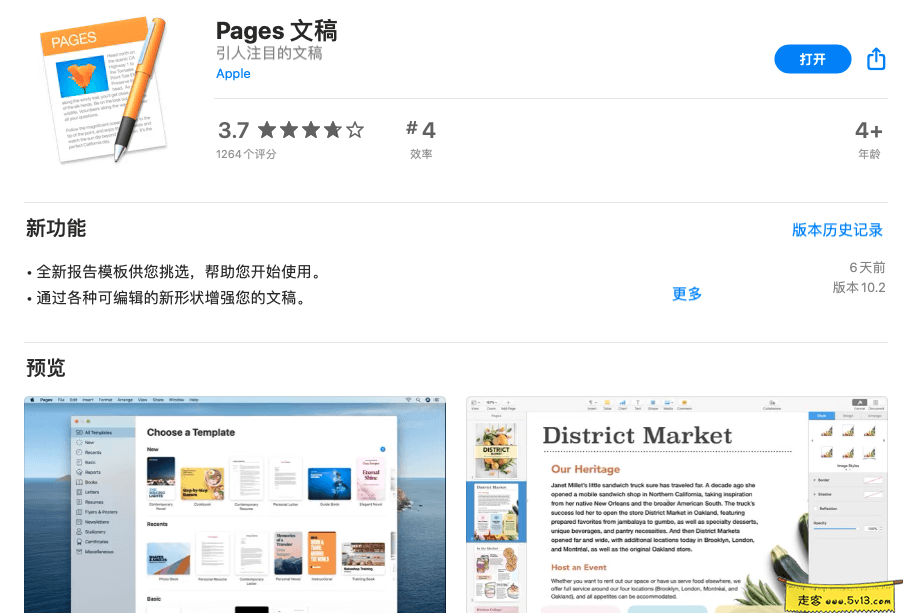Click the Opacity slider in the preview
This screenshot has height=613, width=903.
[835, 528]
